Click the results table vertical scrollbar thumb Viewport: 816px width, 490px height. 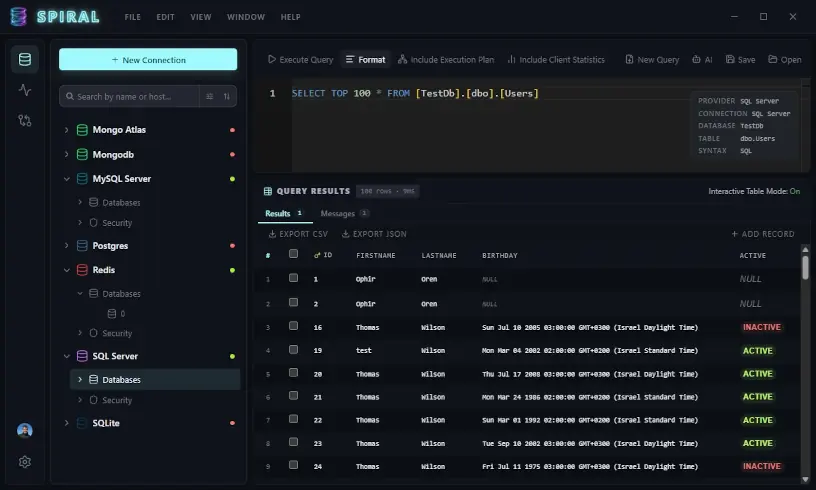click(x=805, y=267)
